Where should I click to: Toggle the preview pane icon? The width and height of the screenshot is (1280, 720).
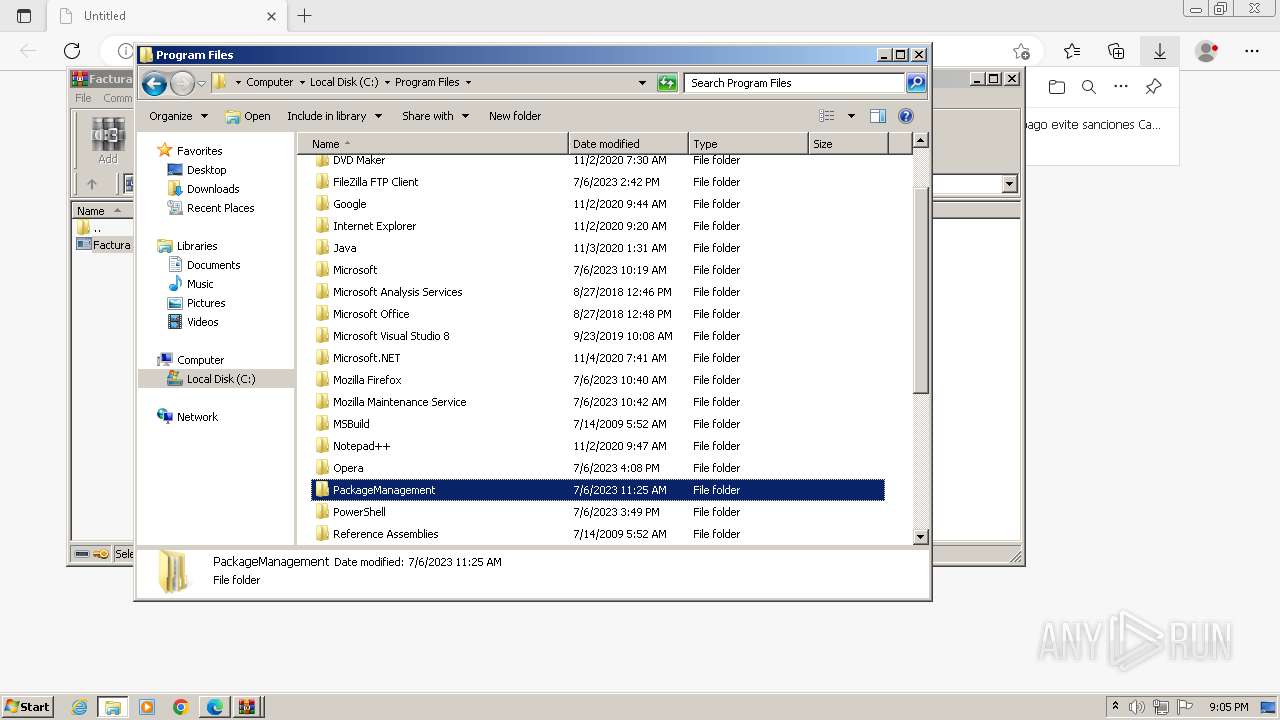tap(877, 116)
